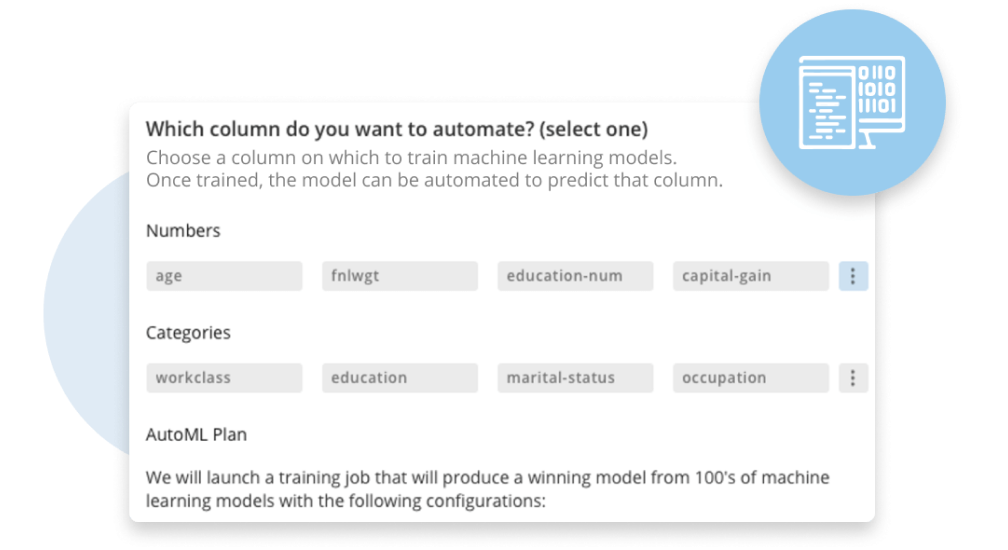Pick the education-num column chip
This screenshot has width=1008, height=550.
(x=575, y=276)
